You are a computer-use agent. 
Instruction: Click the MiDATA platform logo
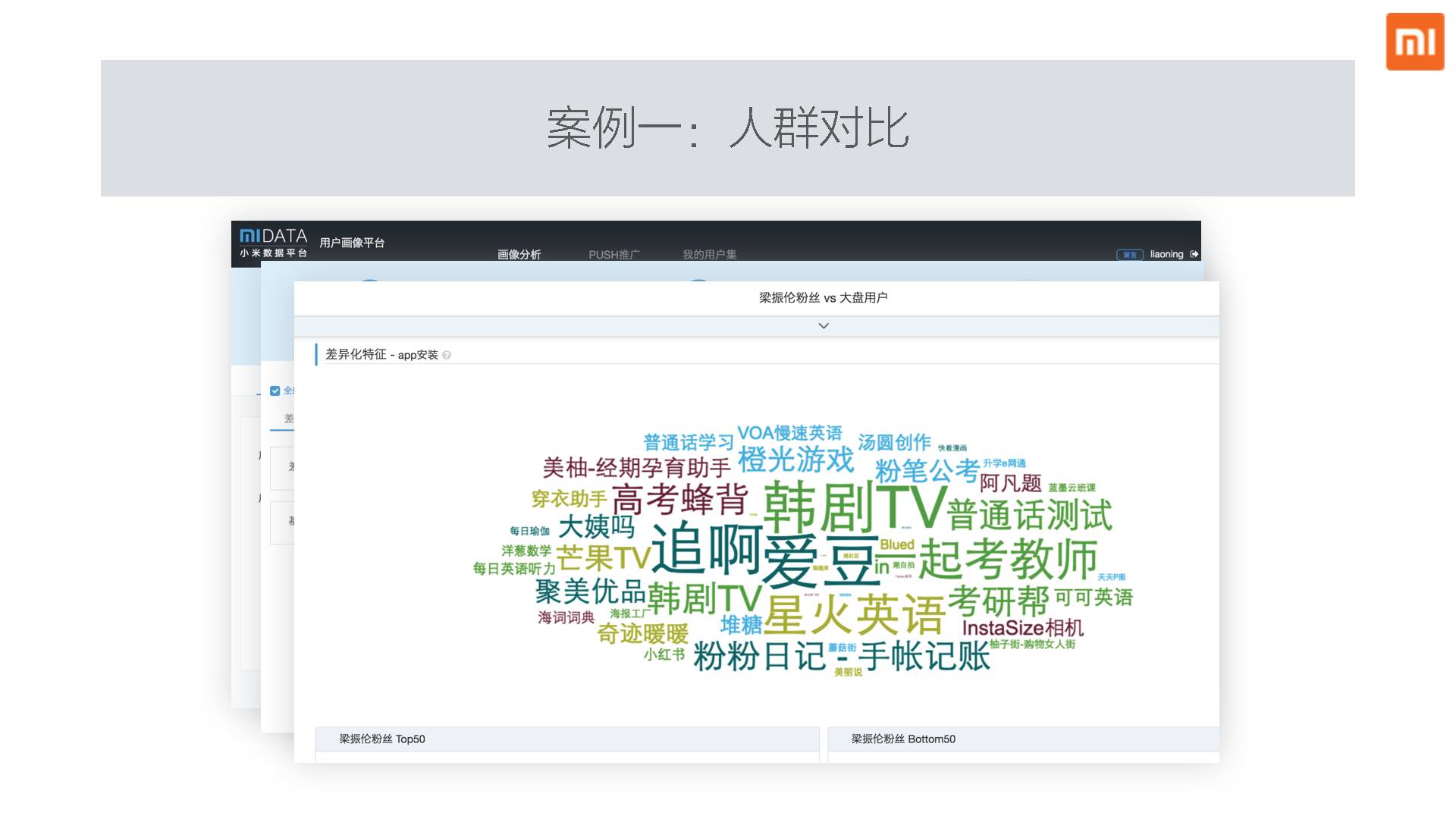(x=273, y=243)
